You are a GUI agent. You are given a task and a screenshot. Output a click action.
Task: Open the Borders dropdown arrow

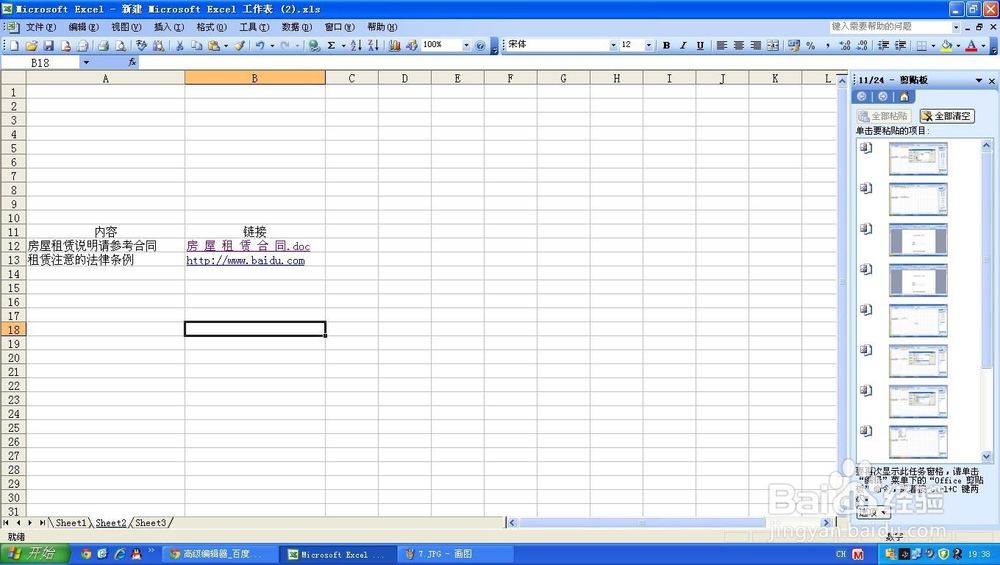point(932,45)
